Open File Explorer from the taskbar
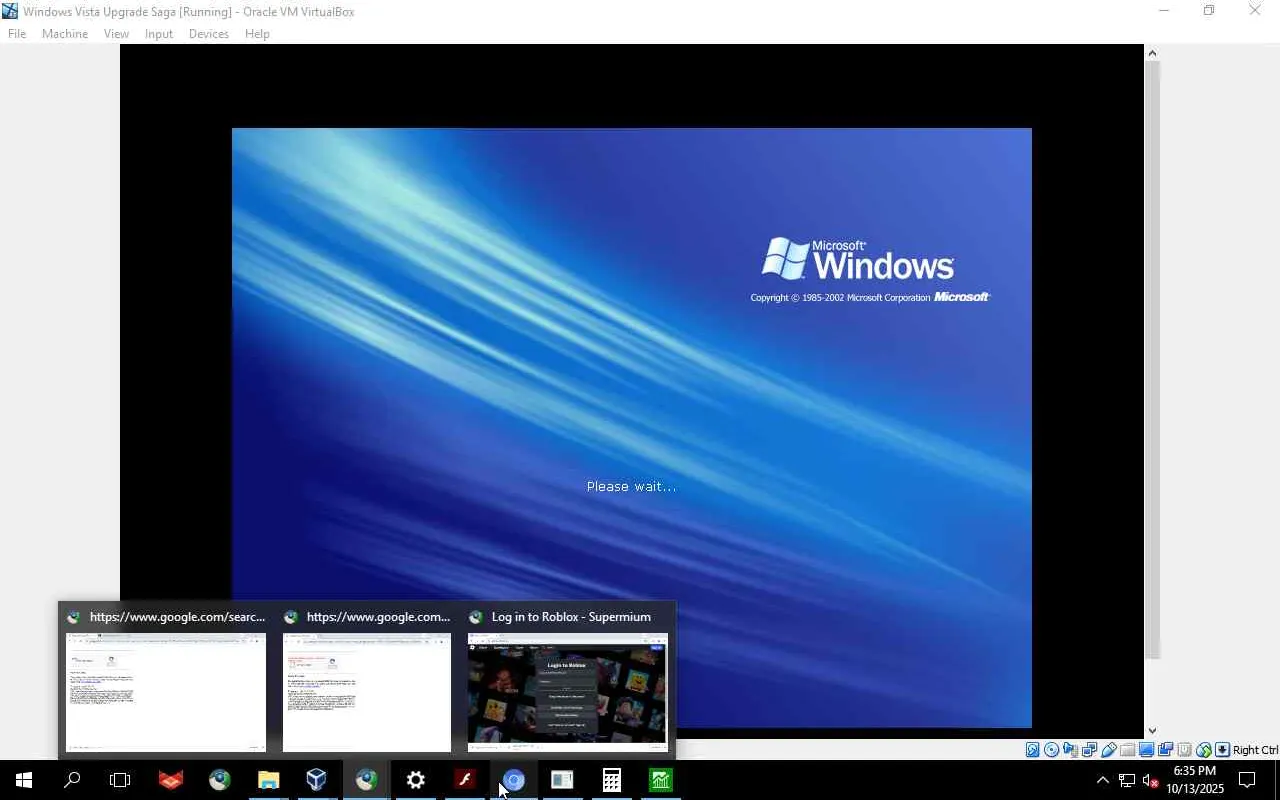 click(268, 780)
